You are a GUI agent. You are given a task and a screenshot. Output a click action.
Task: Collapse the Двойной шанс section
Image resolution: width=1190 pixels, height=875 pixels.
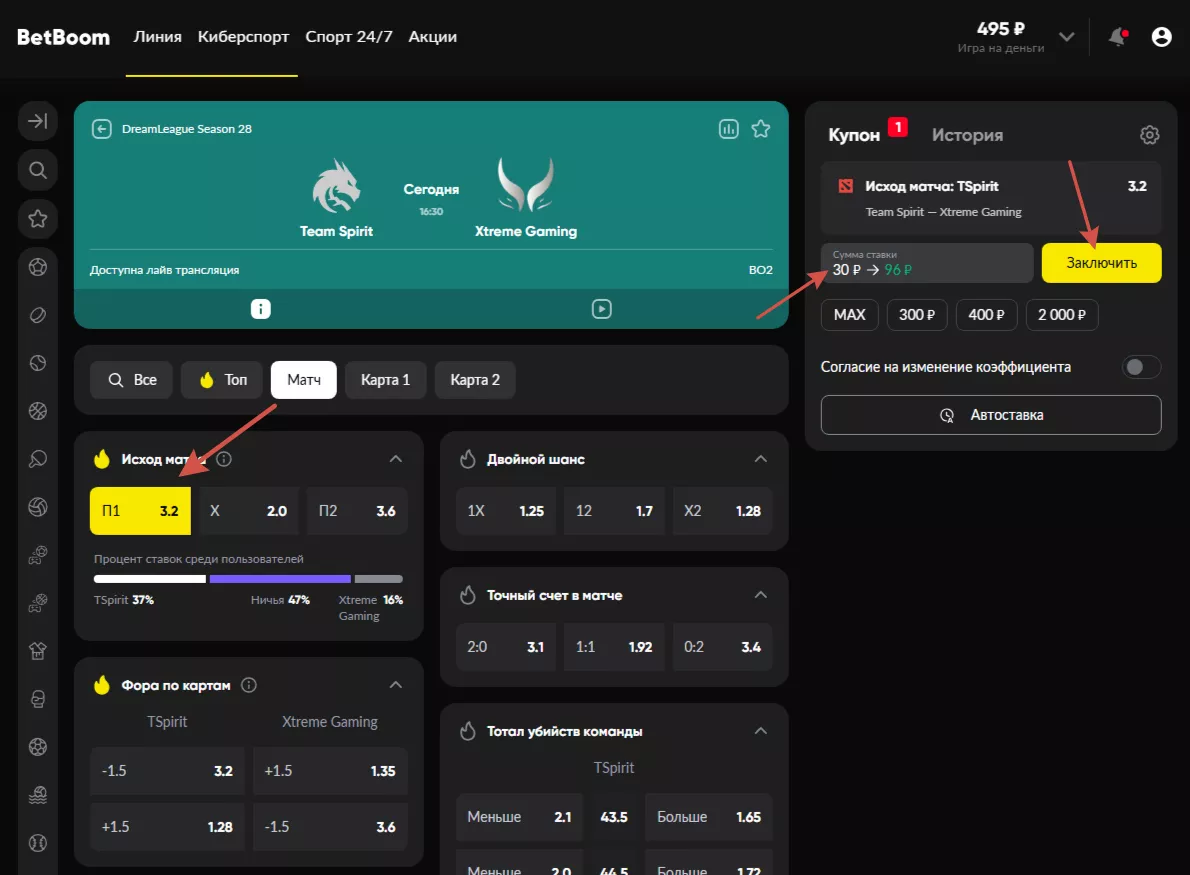pos(761,459)
